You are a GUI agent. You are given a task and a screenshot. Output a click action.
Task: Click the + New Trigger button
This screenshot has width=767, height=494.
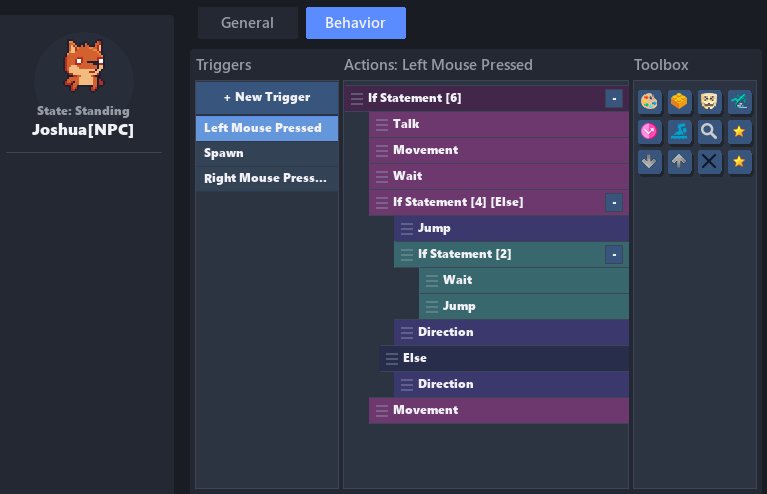(x=266, y=98)
